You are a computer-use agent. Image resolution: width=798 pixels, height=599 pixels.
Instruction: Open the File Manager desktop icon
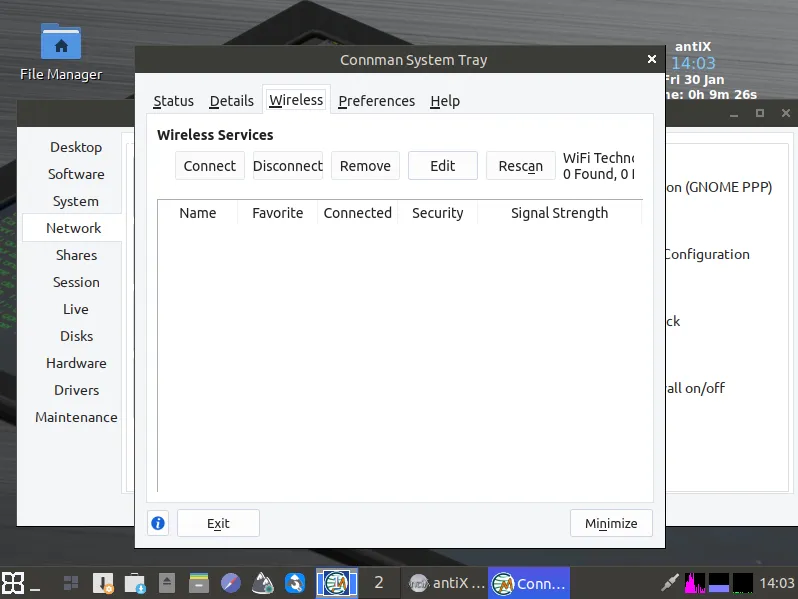point(61,52)
